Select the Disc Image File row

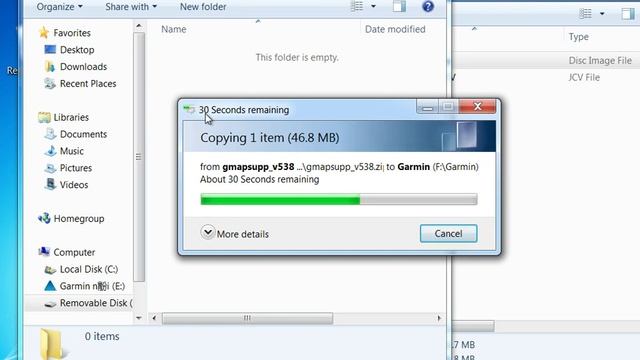546,60
